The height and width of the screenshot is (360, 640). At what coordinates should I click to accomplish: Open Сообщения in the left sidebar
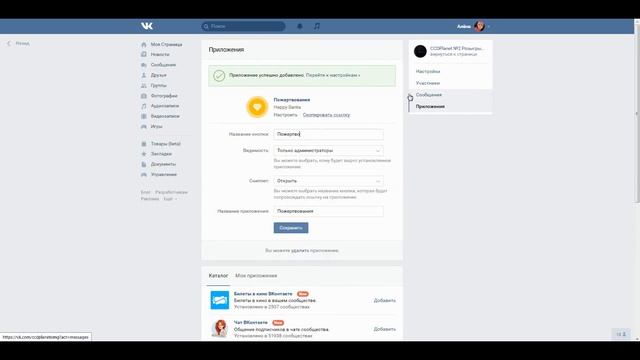coord(163,65)
